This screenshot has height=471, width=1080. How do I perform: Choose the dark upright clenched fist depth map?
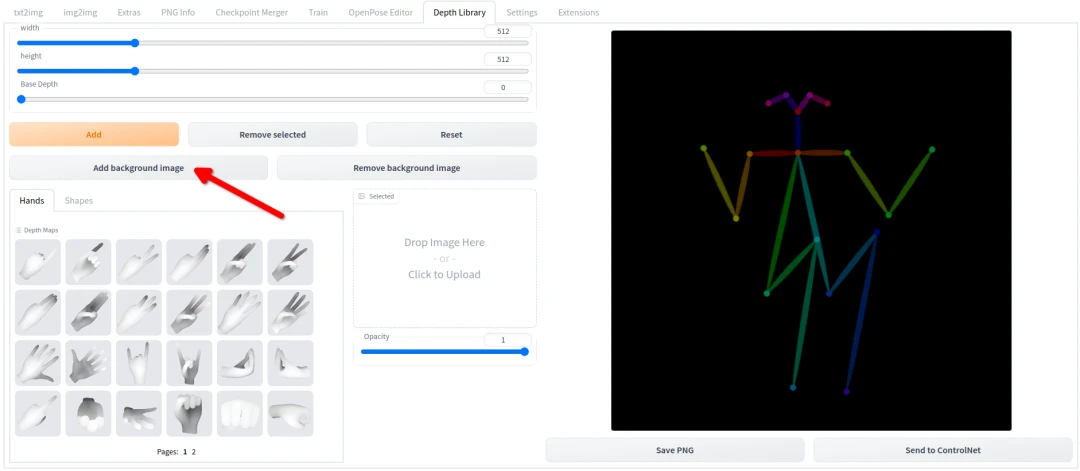click(x=189, y=412)
